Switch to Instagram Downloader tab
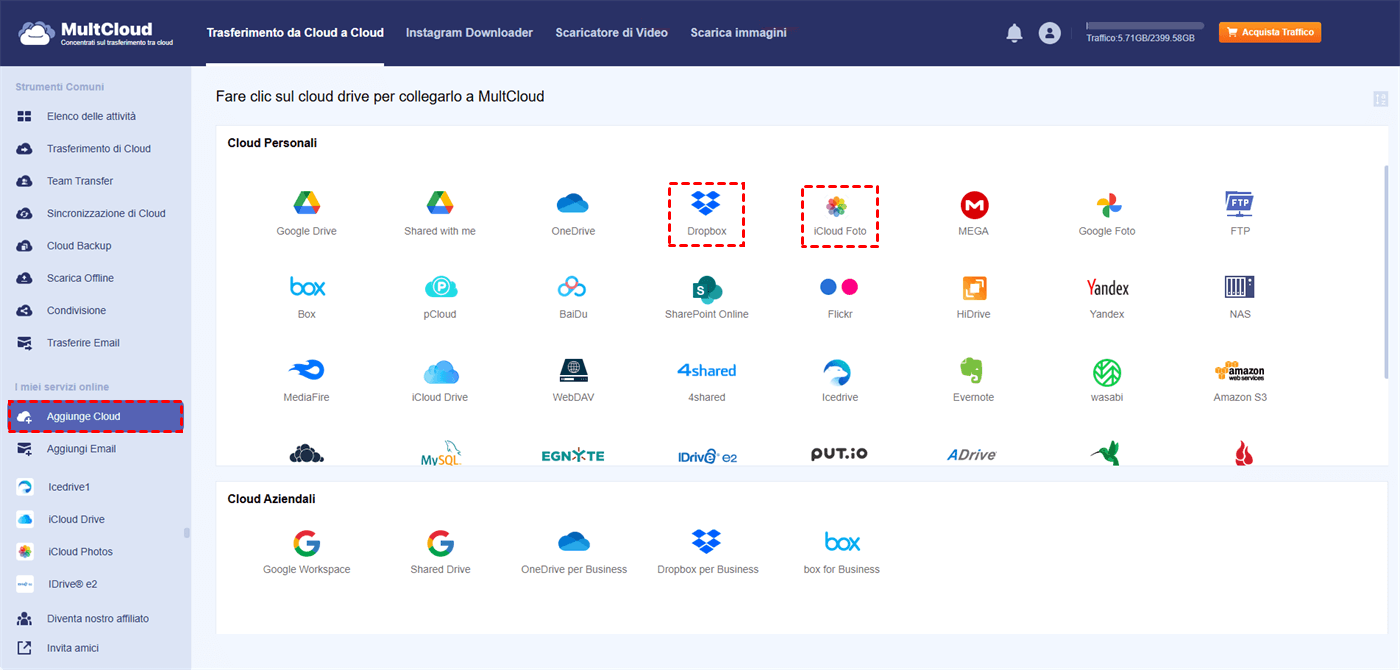Image resolution: width=1400 pixels, height=670 pixels. click(x=469, y=33)
